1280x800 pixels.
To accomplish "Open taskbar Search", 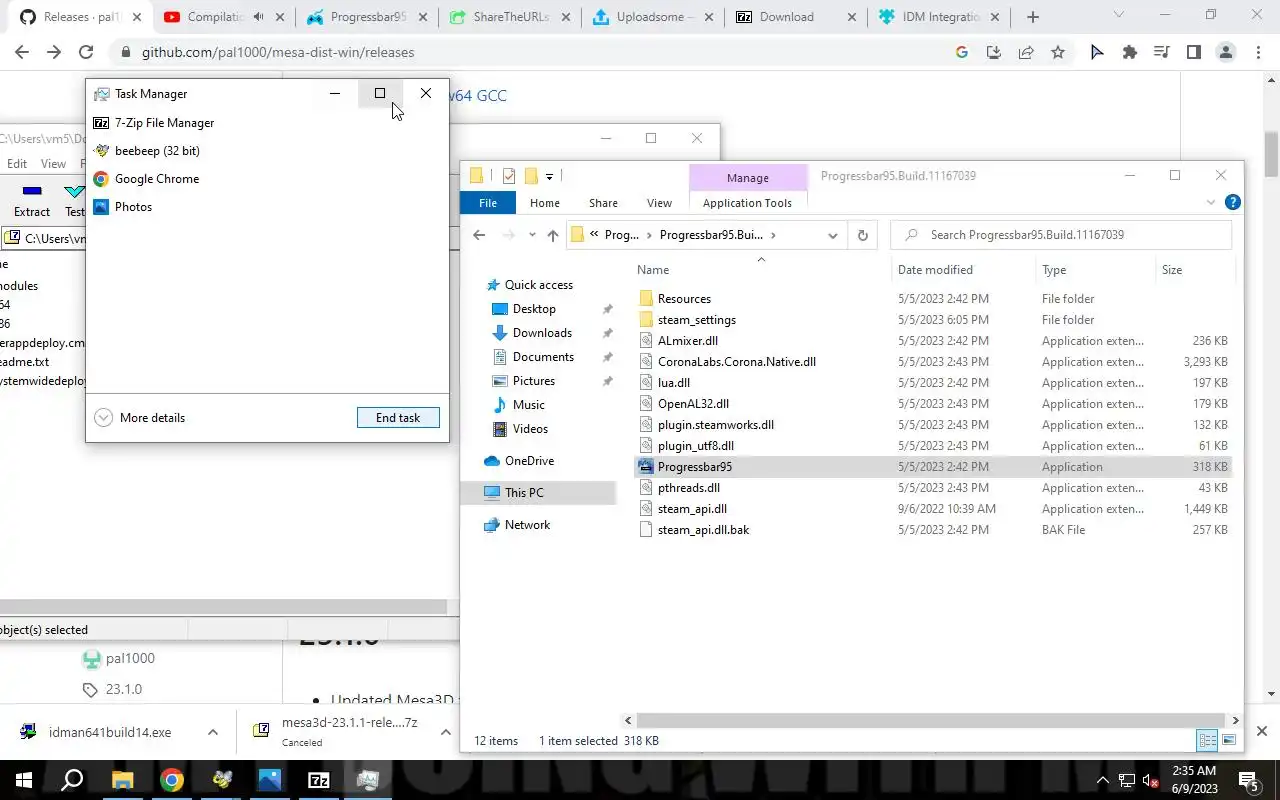I will tap(73, 780).
